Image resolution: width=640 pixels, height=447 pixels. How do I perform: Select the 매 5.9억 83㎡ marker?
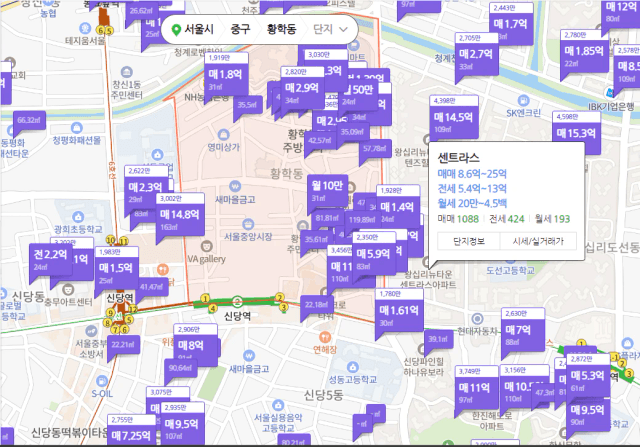pos(373,254)
